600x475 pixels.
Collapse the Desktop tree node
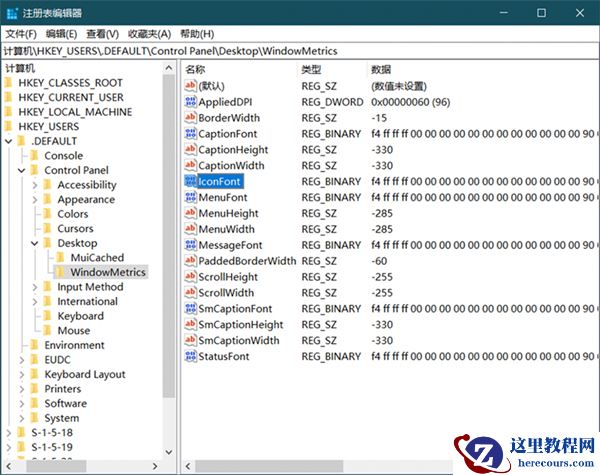[x=35, y=243]
